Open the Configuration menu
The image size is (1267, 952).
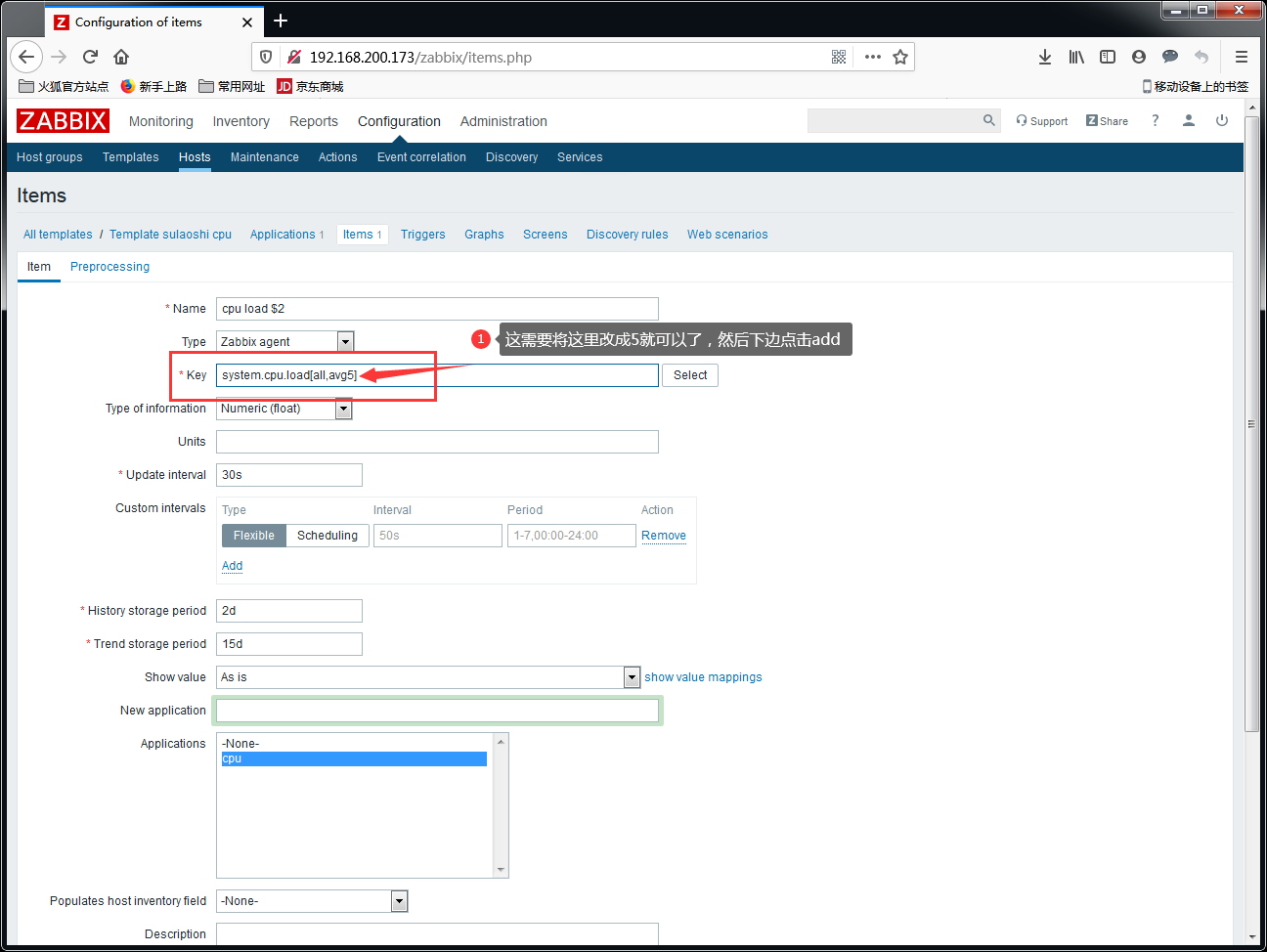[x=399, y=121]
